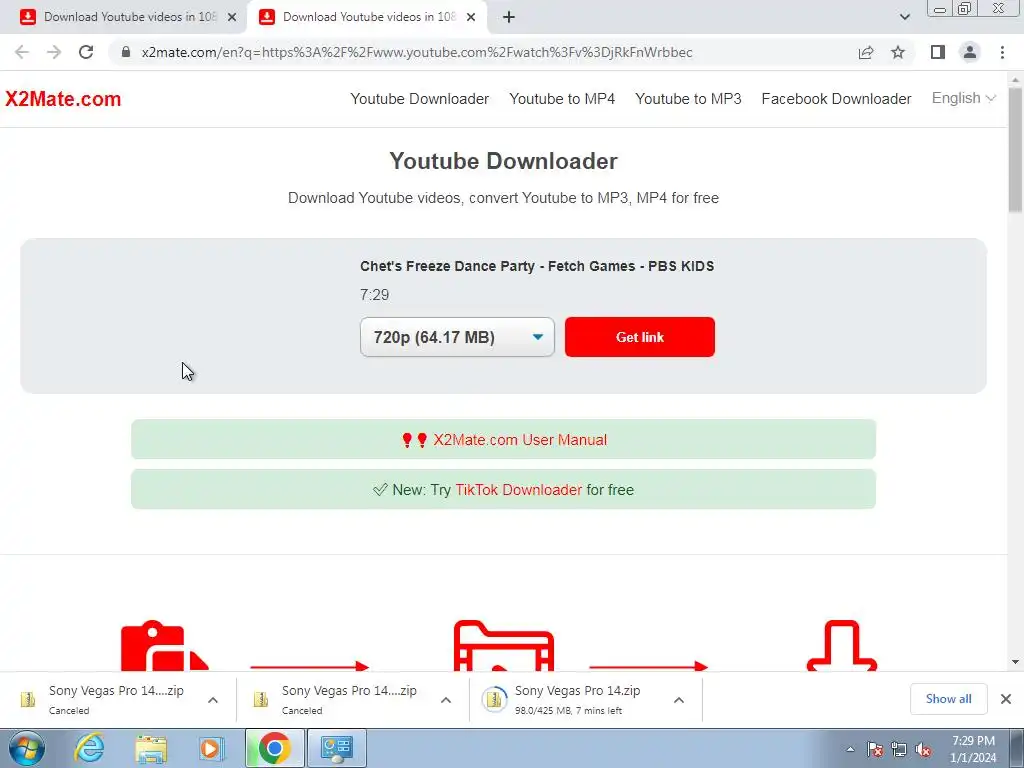1024x768 pixels.
Task: Click the red film folder step icon
Action: pyautogui.click(x=504, y=645)
